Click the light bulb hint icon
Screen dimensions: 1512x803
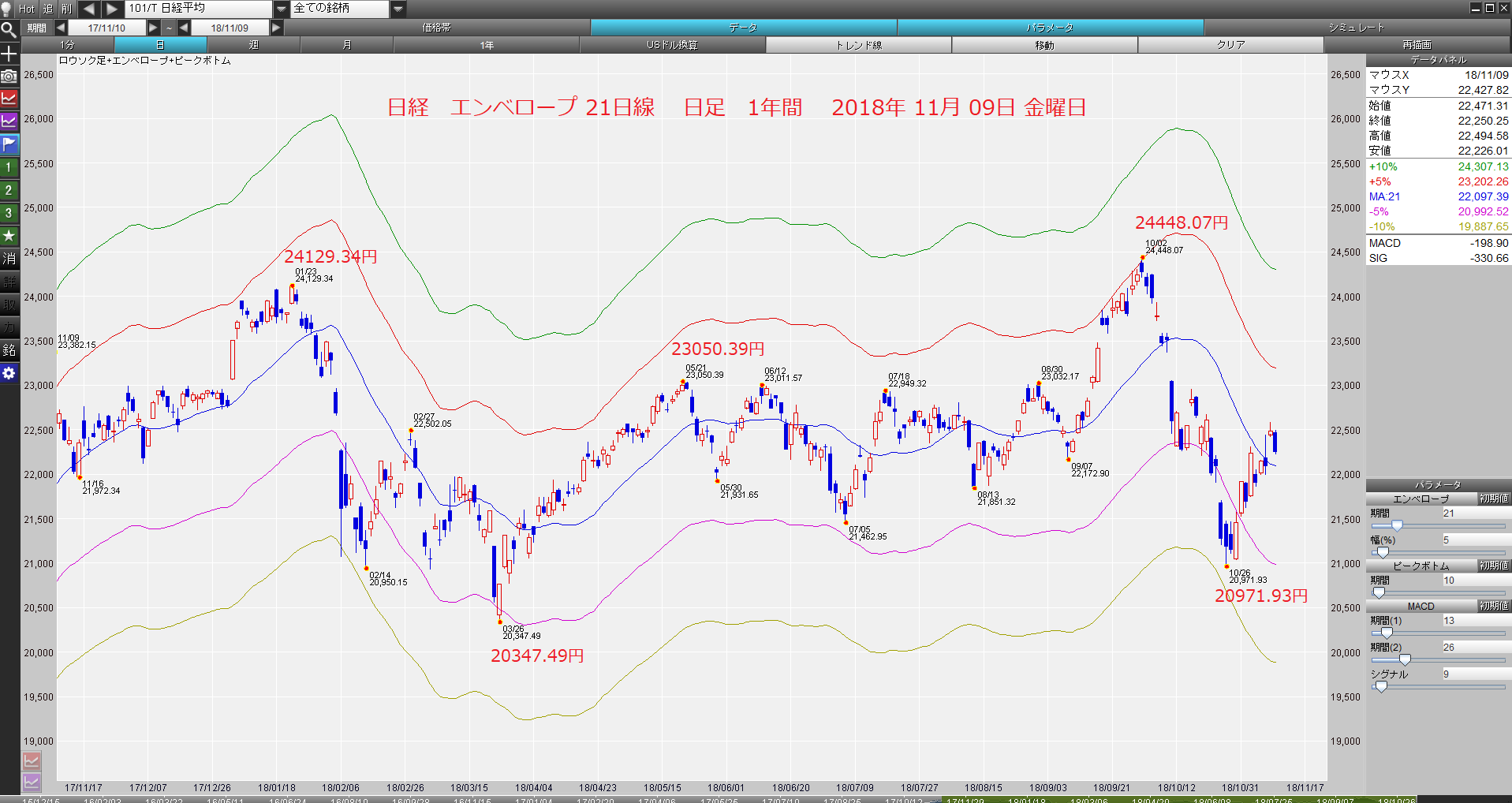click(8, 9)
